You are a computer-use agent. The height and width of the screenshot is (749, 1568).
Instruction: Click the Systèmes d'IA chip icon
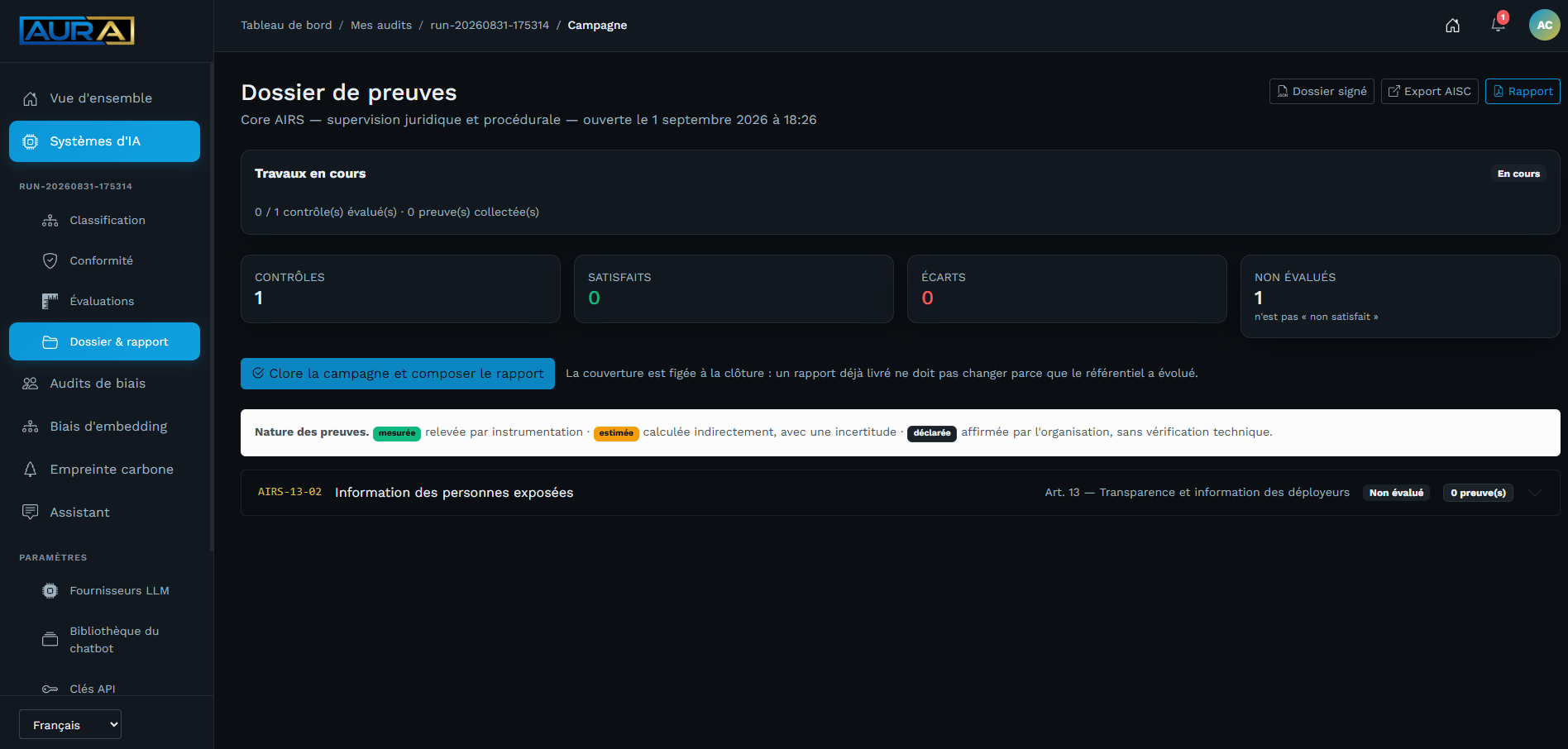tap(31, 141)
